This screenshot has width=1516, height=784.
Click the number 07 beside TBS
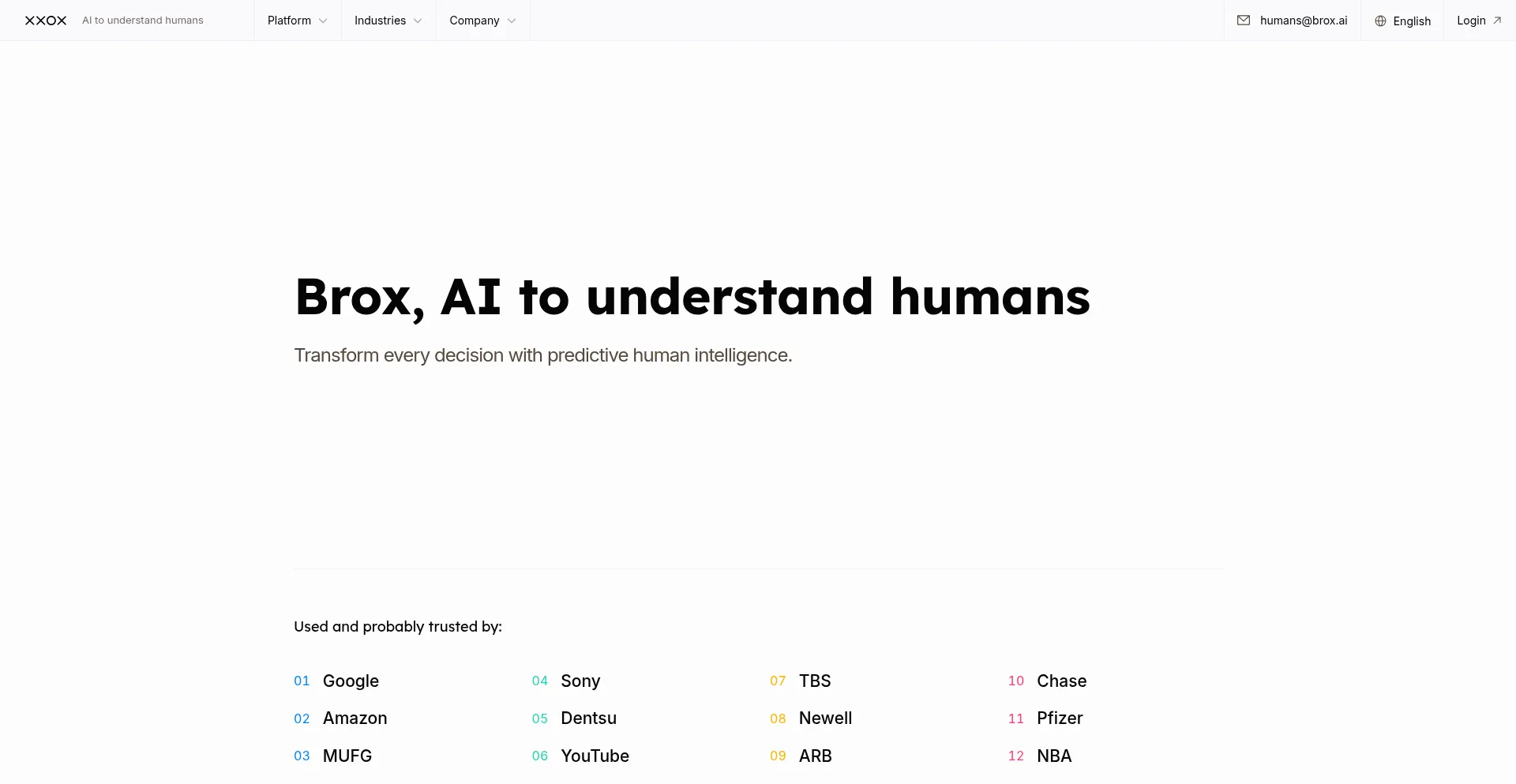tap(778, 681)
